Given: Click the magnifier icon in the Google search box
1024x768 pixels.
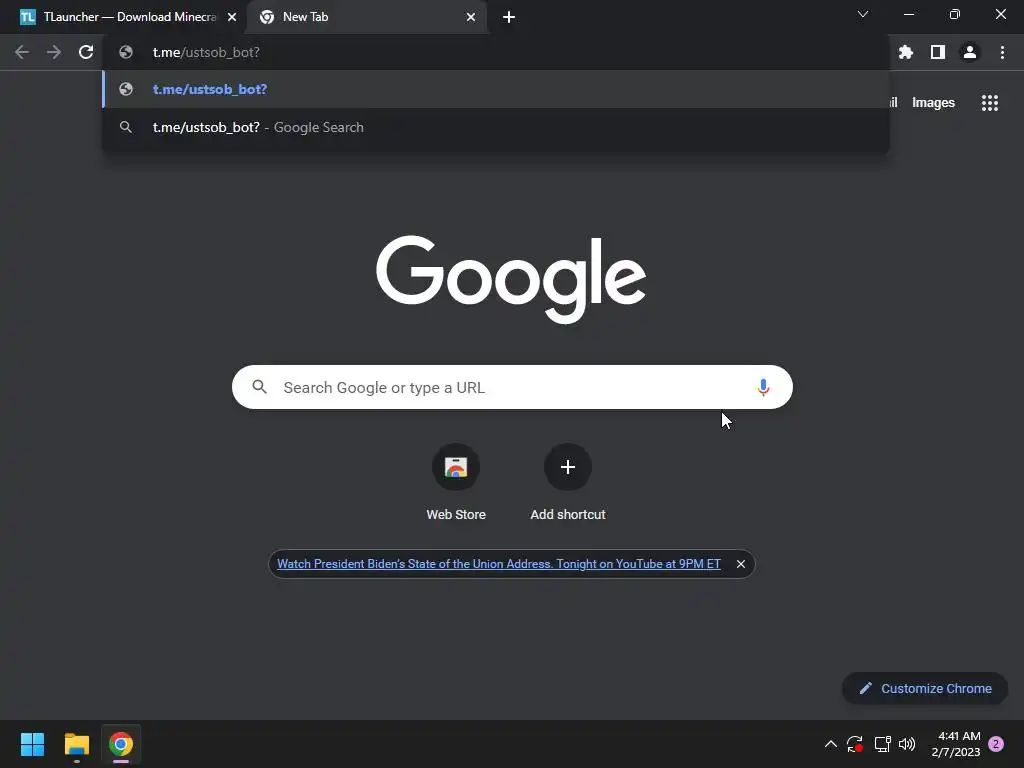Looking at the screenshot, I should tap(259, 387).
